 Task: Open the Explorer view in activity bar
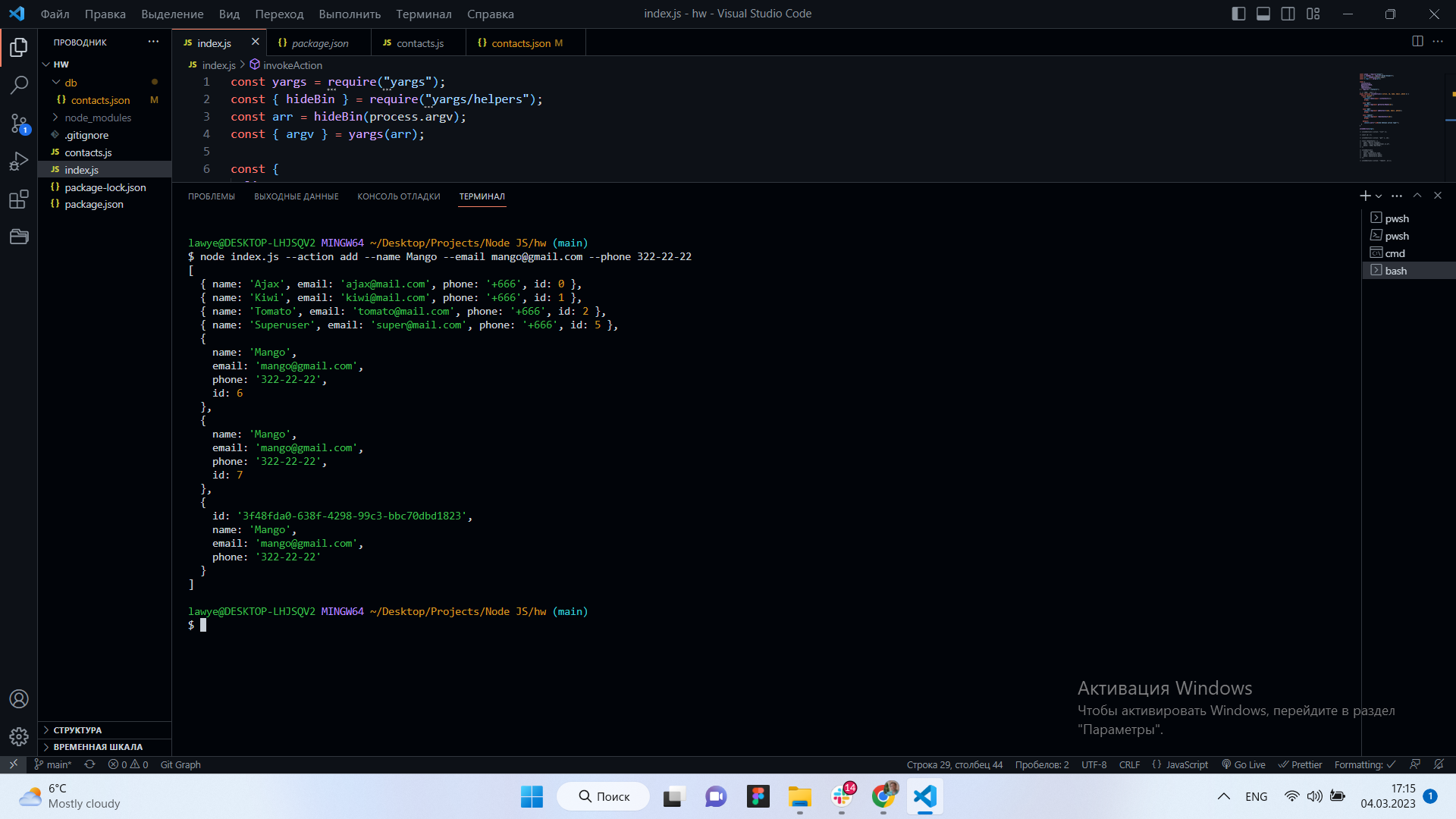[x=19, y=48]
